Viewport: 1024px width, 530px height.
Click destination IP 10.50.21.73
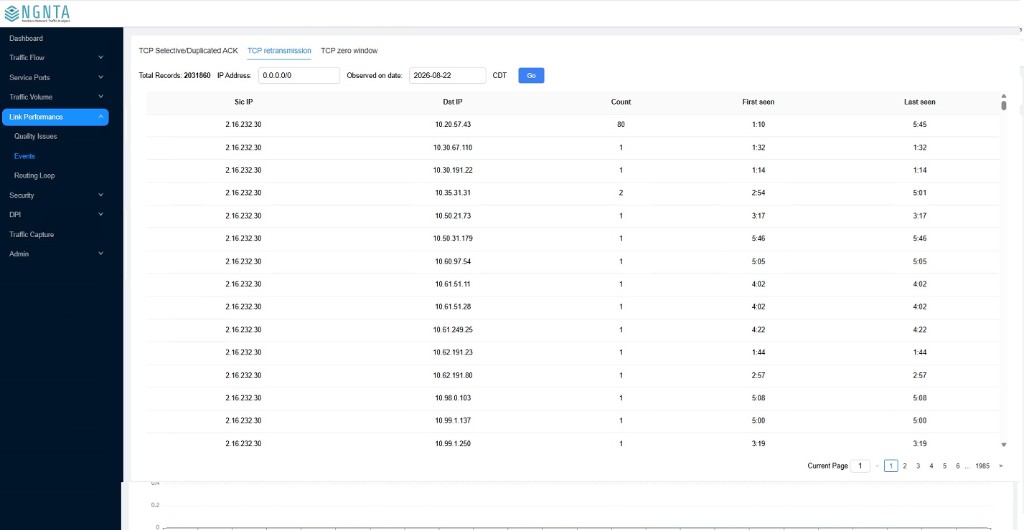point(453,215)
